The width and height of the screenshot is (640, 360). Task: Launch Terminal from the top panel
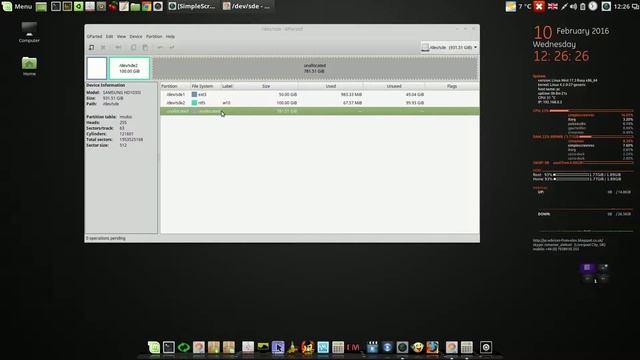tap(56, 7)
